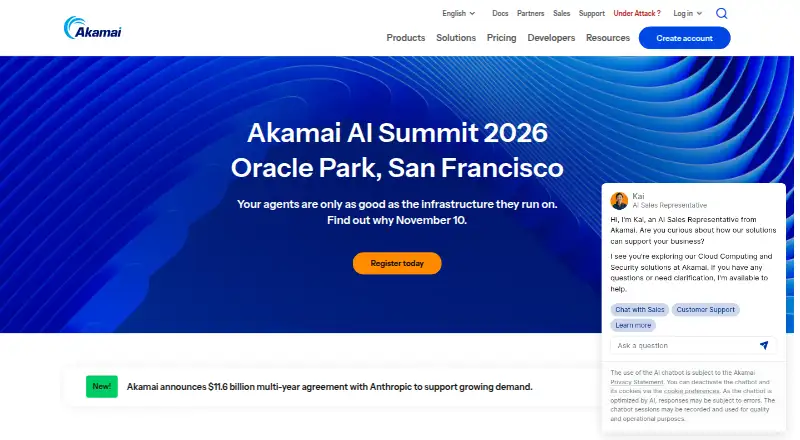Open the search magnifier icon
Screen dimensions: 800x440
pyautogui.click(x=721, y=13)
